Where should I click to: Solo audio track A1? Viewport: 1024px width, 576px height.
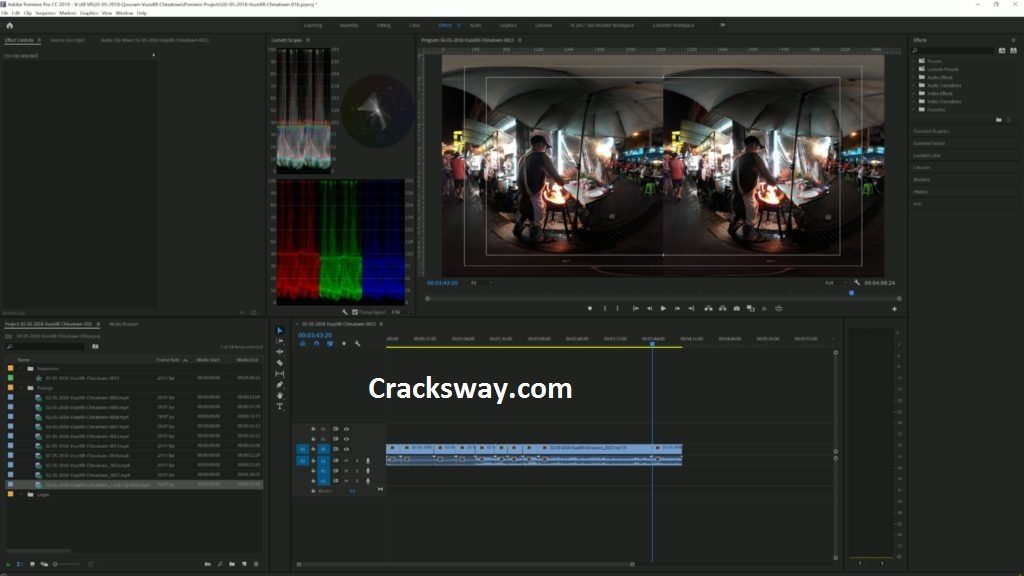pos(357,460)
